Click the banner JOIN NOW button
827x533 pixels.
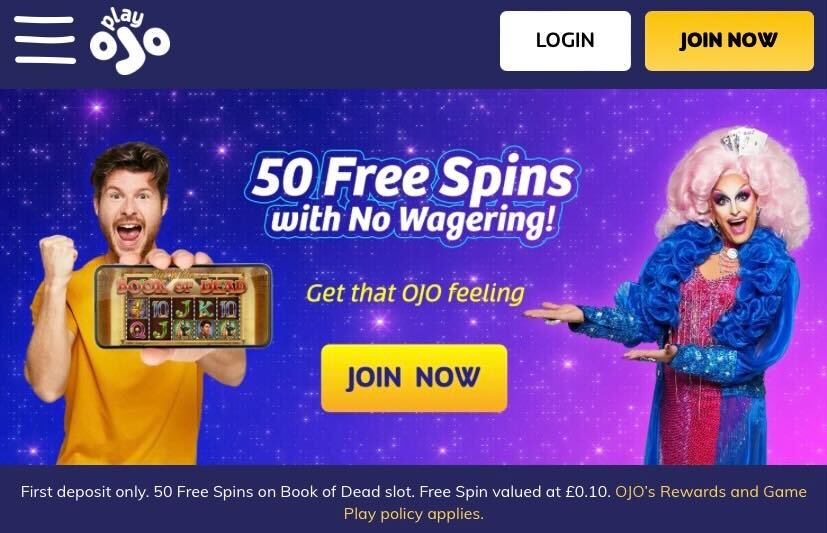tap(414, 378)
